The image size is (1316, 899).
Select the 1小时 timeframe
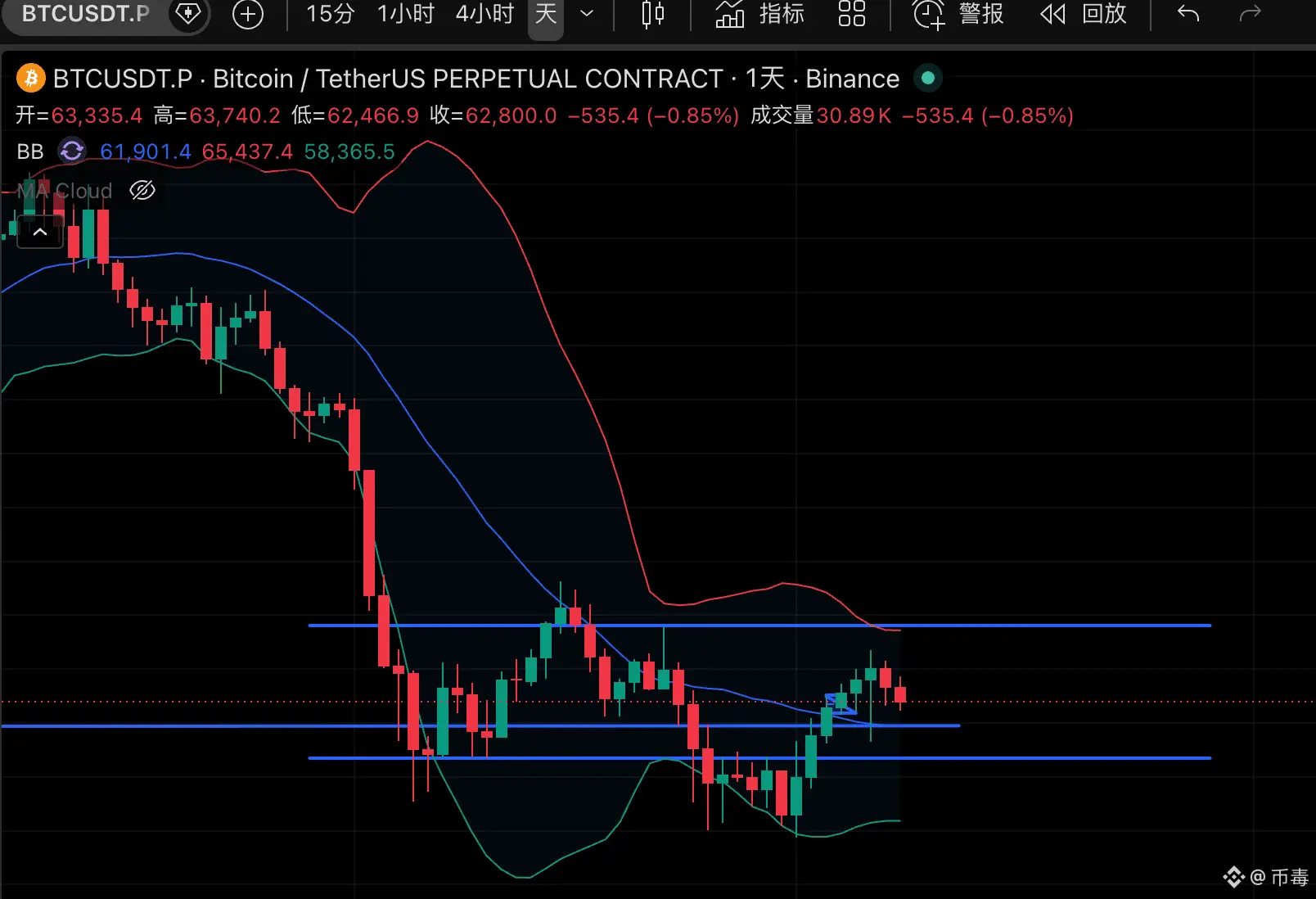[x=406, y=14]
